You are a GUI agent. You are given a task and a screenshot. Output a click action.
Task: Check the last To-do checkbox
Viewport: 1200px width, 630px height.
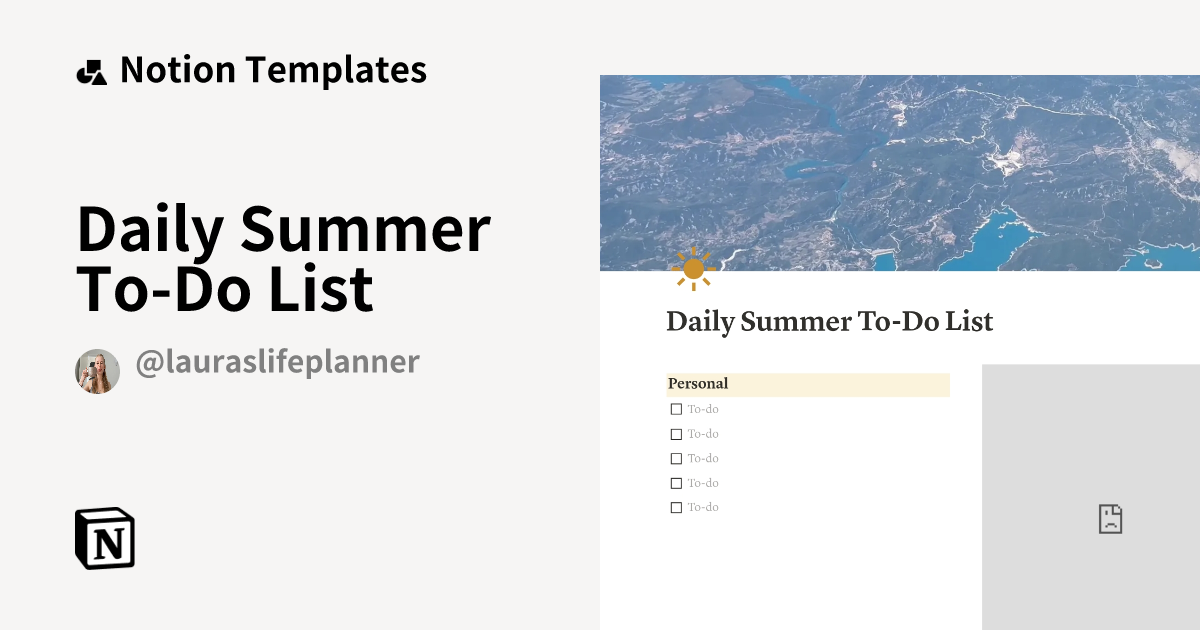pos(676,507)
